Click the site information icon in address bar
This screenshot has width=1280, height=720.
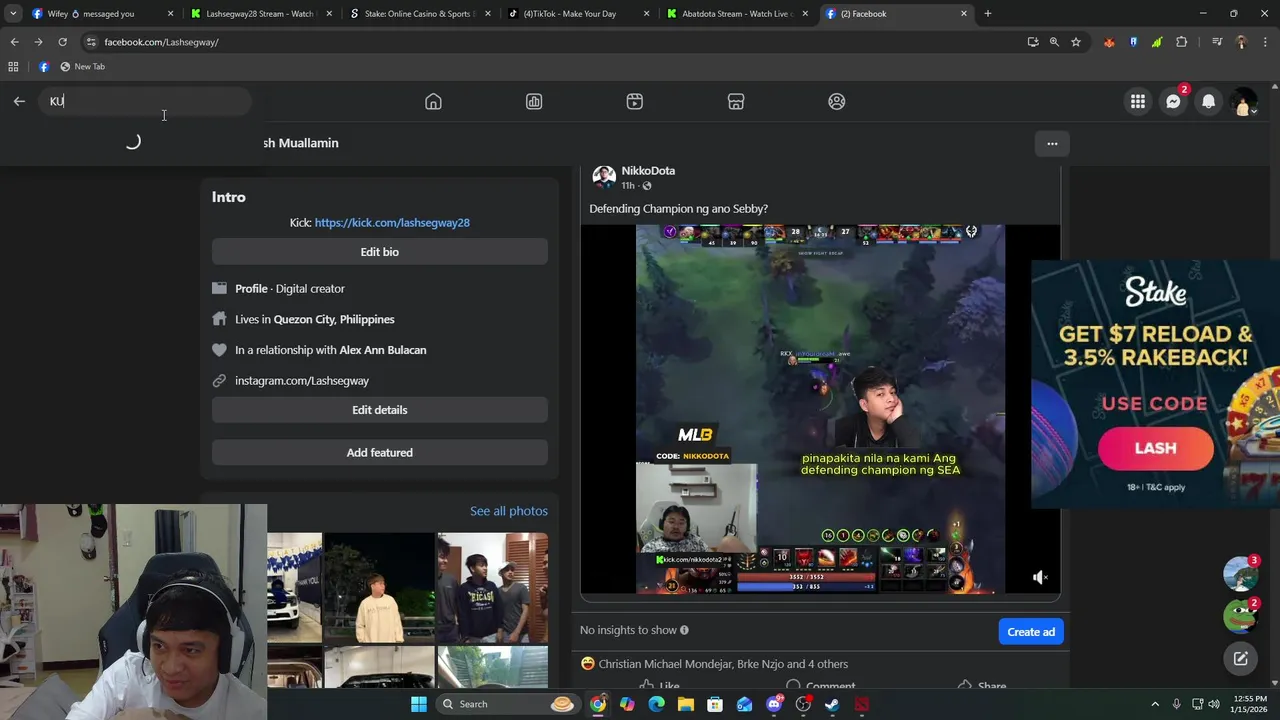(91, 42)
